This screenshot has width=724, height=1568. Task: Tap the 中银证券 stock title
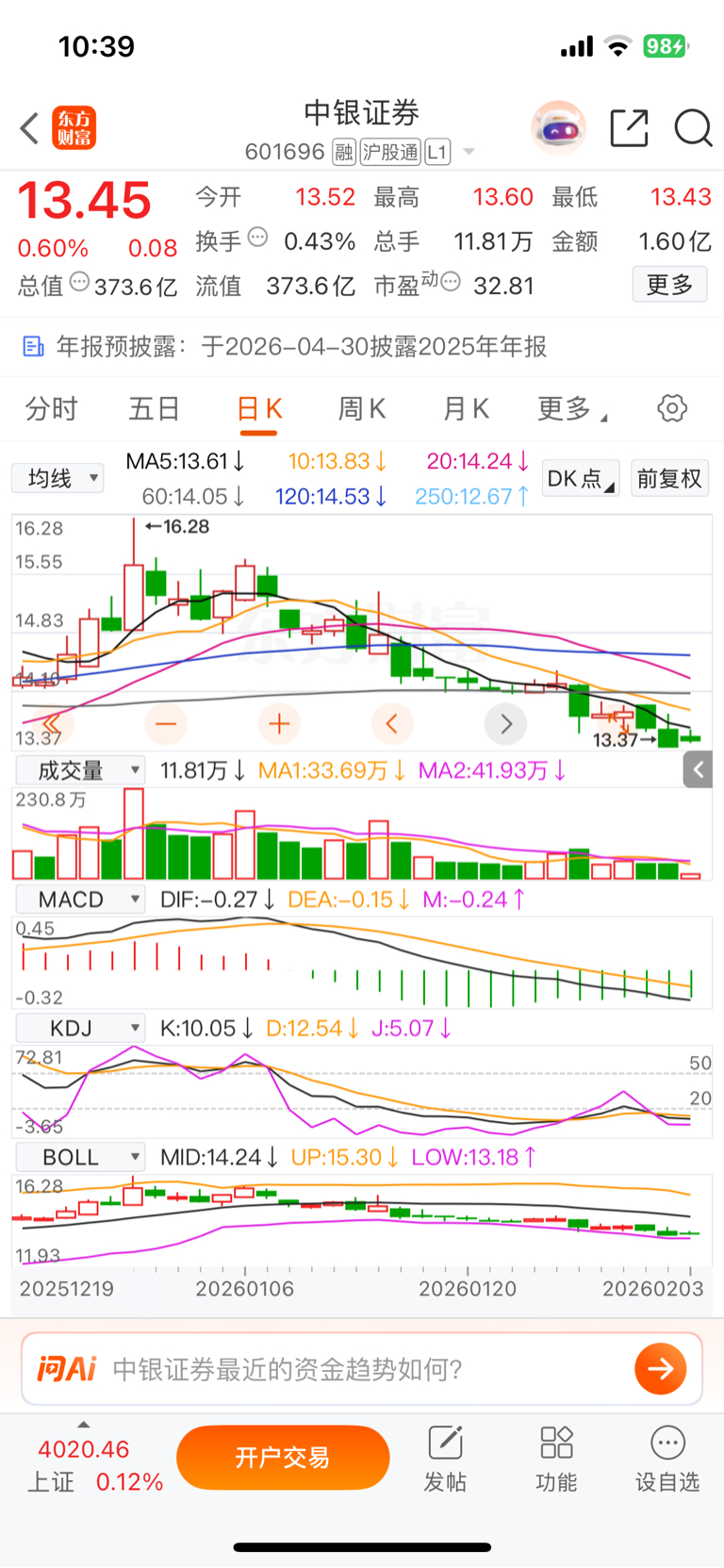click(361, 113)
